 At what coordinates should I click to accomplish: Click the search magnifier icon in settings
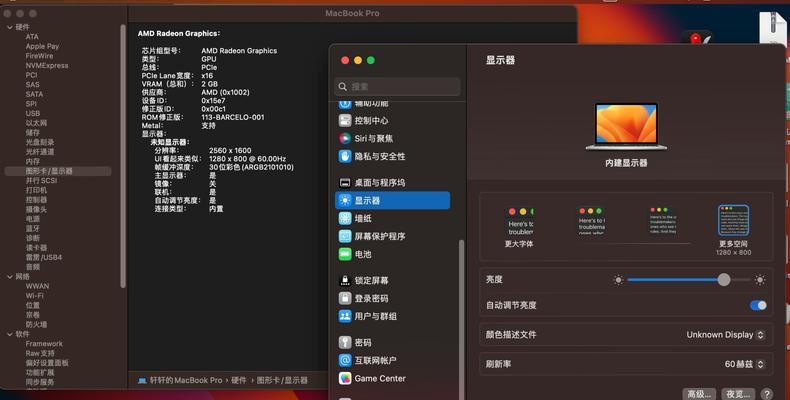click(x=343, y=87)
